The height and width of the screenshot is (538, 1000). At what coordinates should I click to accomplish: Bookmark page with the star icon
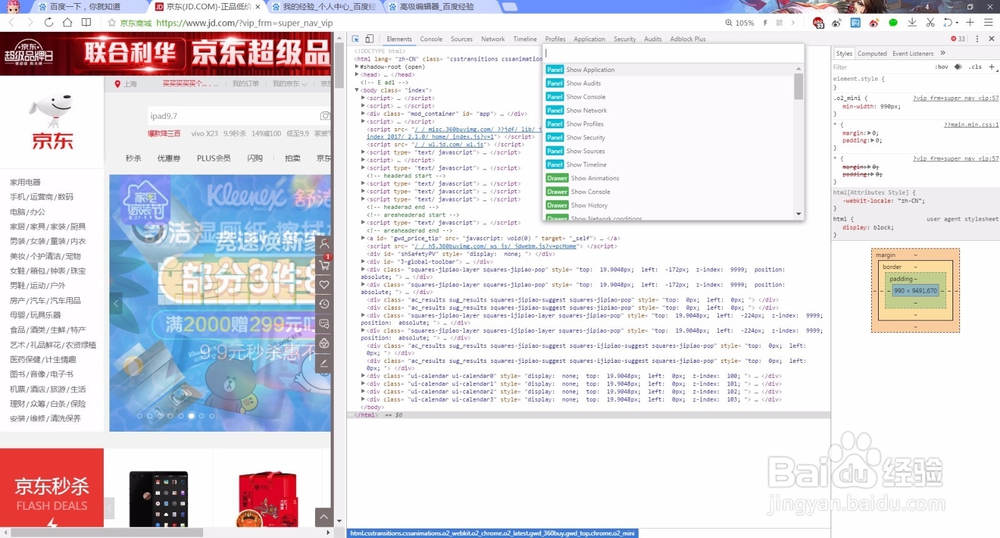tap(112, 22)
